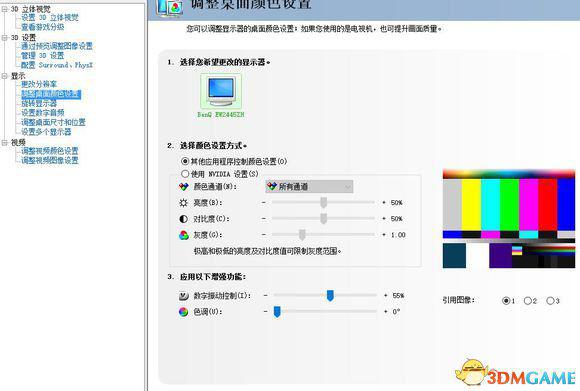Choose reference image 1 radio

506,300
